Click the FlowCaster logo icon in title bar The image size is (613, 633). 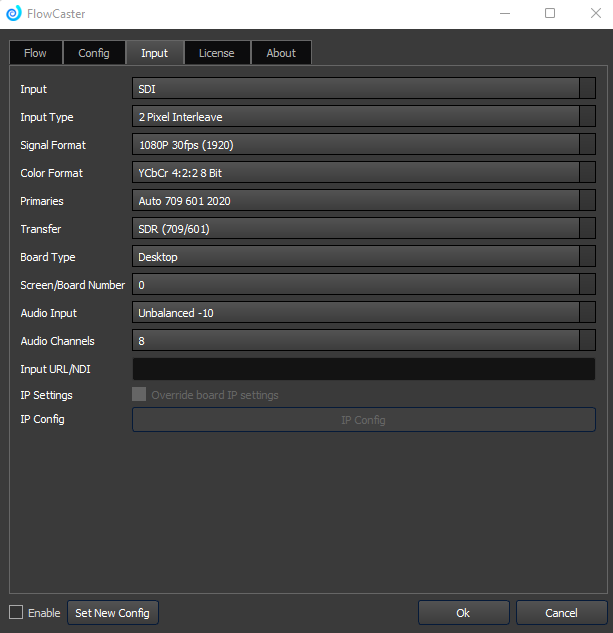click(x=14, y=14)
